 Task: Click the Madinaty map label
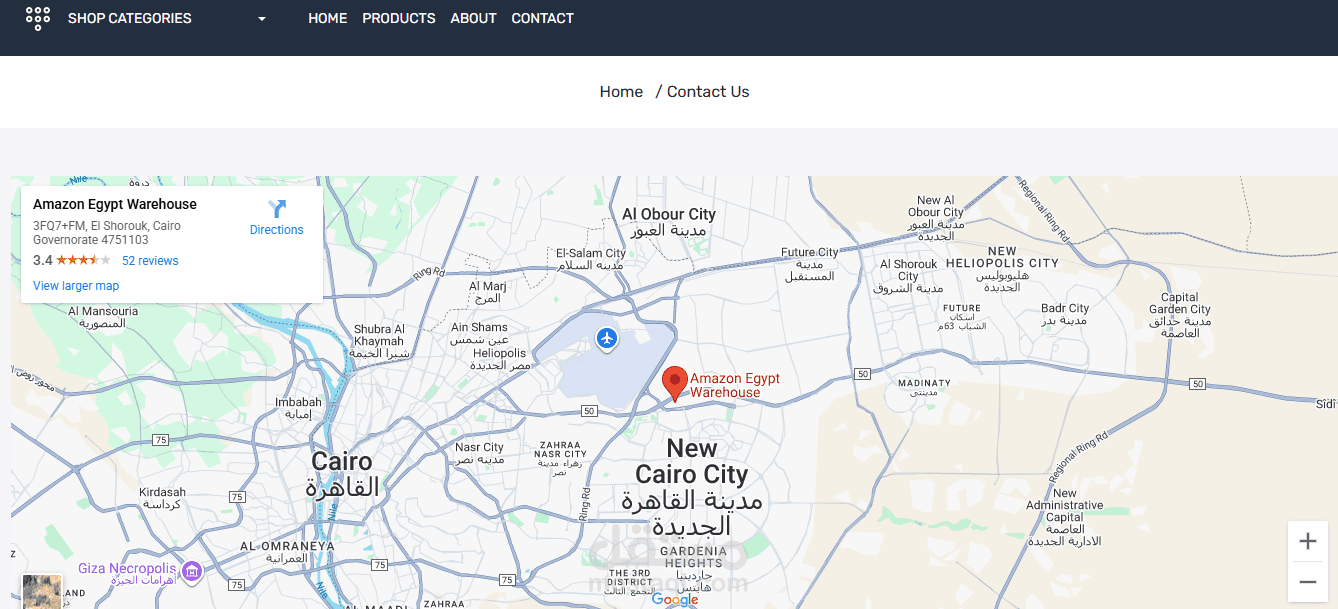pyautogui.click(x=924, y=387)
